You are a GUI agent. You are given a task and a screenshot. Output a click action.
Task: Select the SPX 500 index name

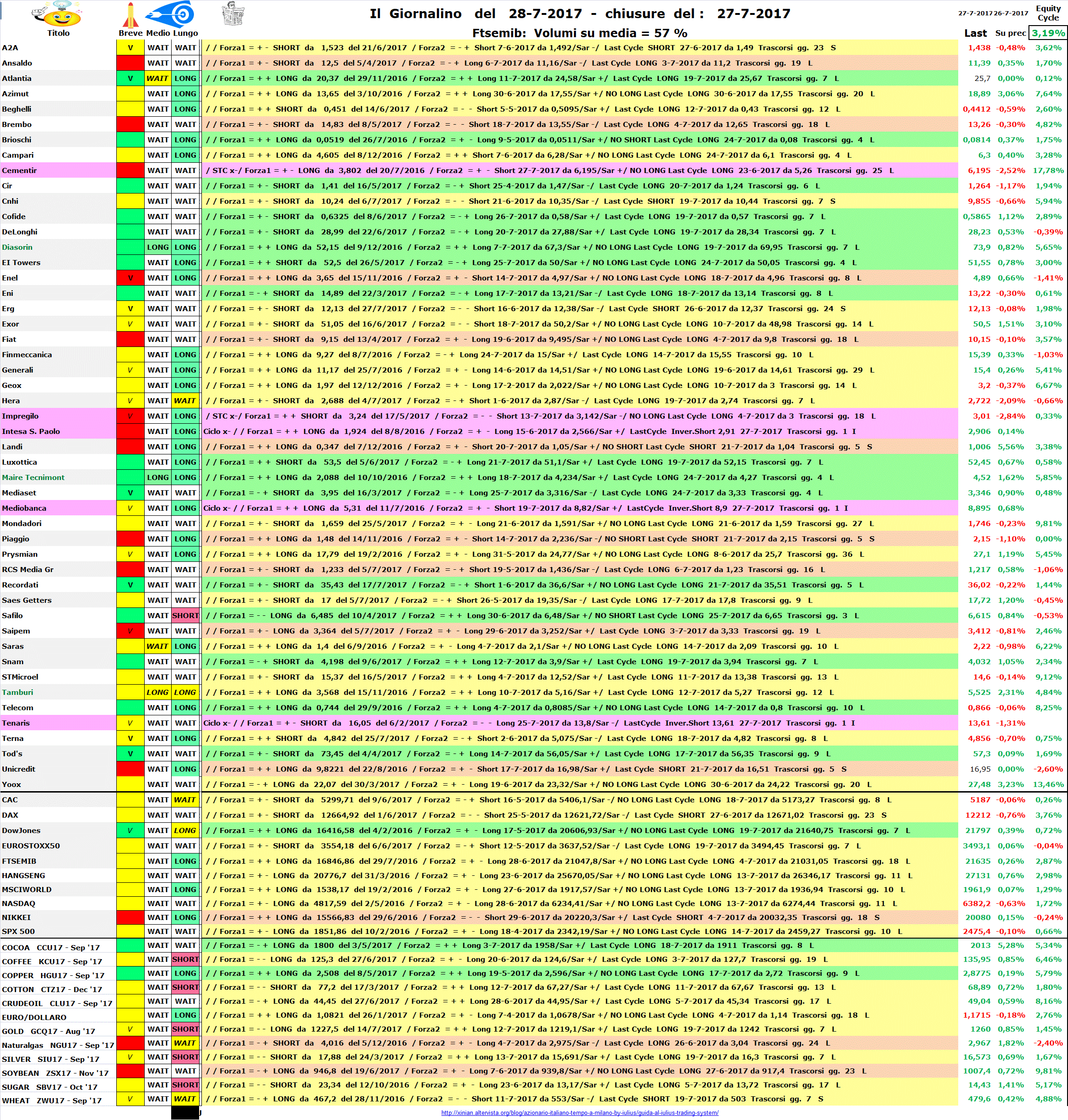[18, 932]
